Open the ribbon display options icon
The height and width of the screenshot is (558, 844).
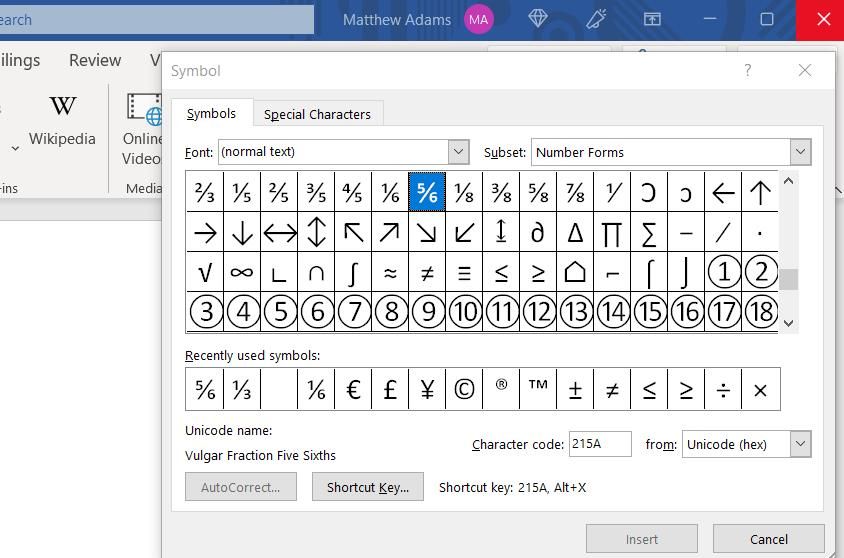[x=652, y=19]
